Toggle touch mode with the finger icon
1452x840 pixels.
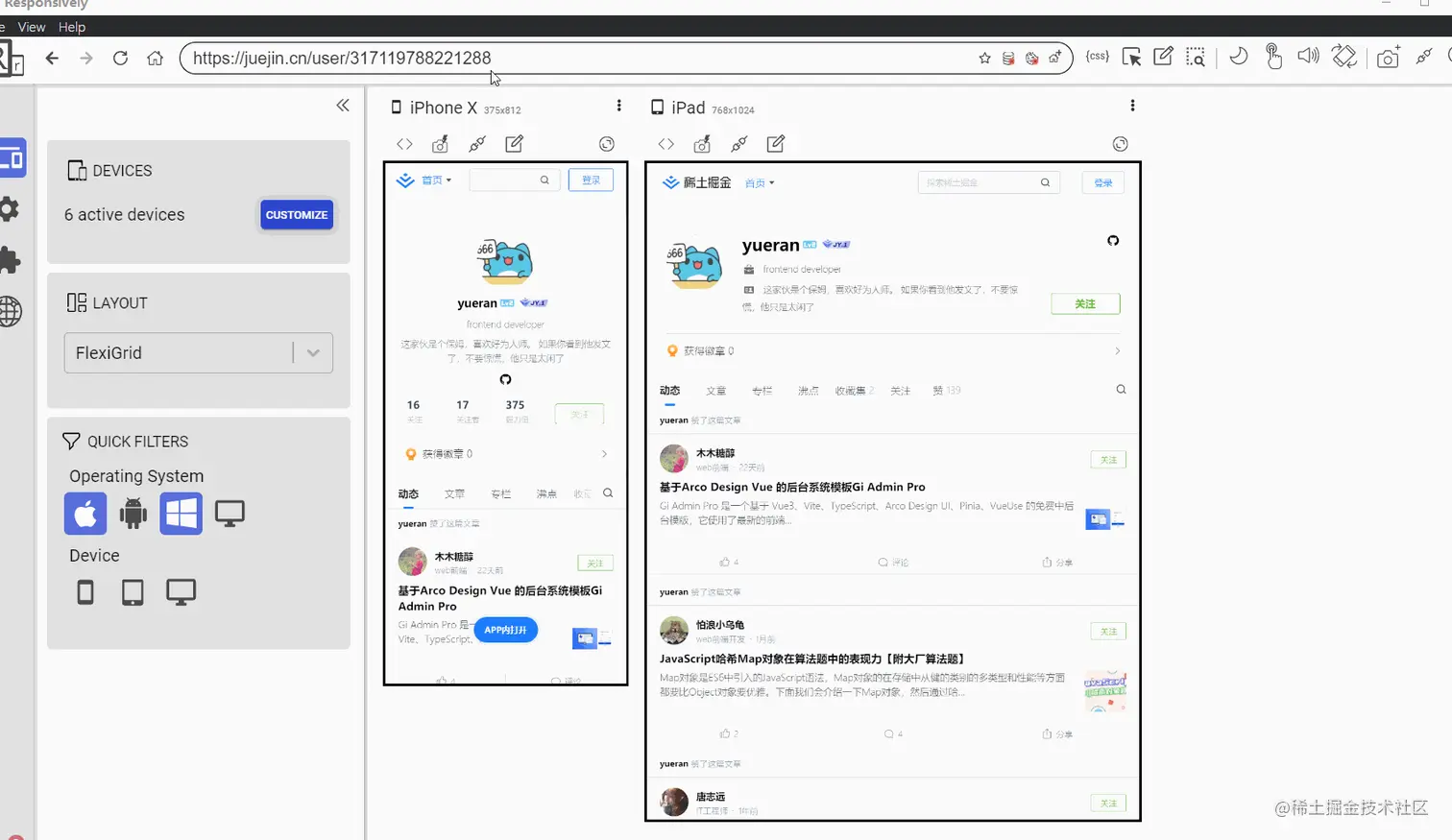point(1273,57)
